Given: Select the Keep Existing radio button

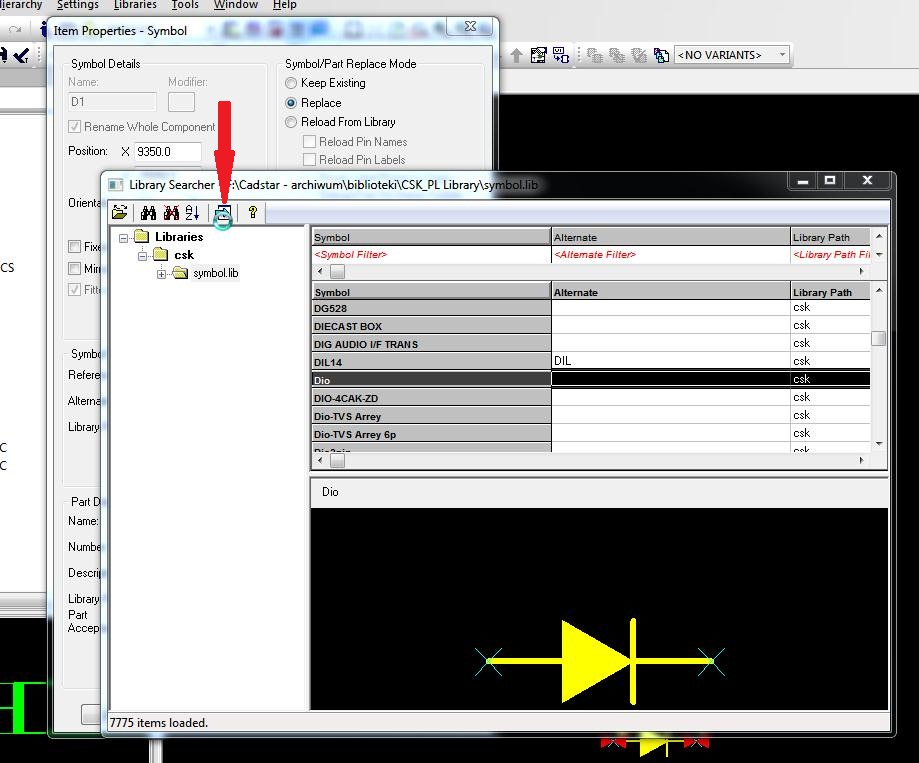Looking at the screenshot, I should [291, 83].
